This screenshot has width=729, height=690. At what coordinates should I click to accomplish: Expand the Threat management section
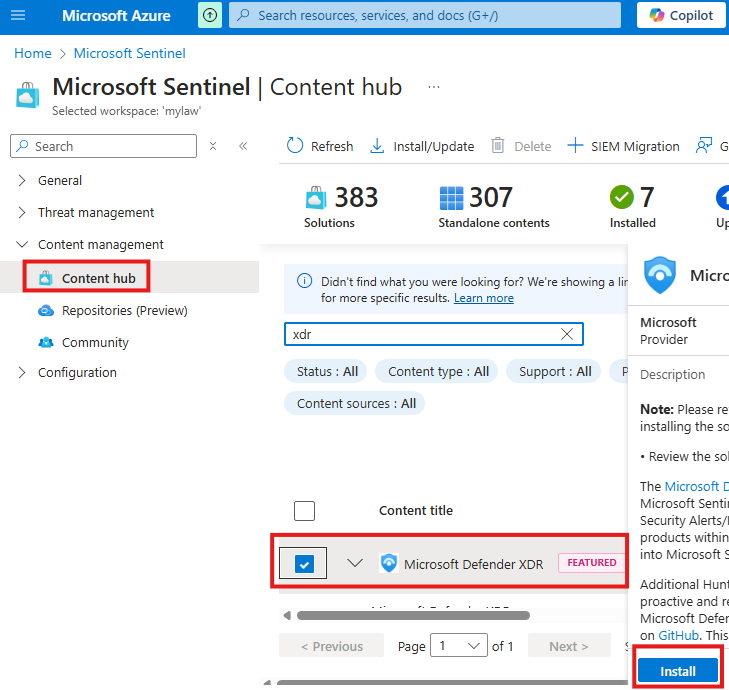21,212
